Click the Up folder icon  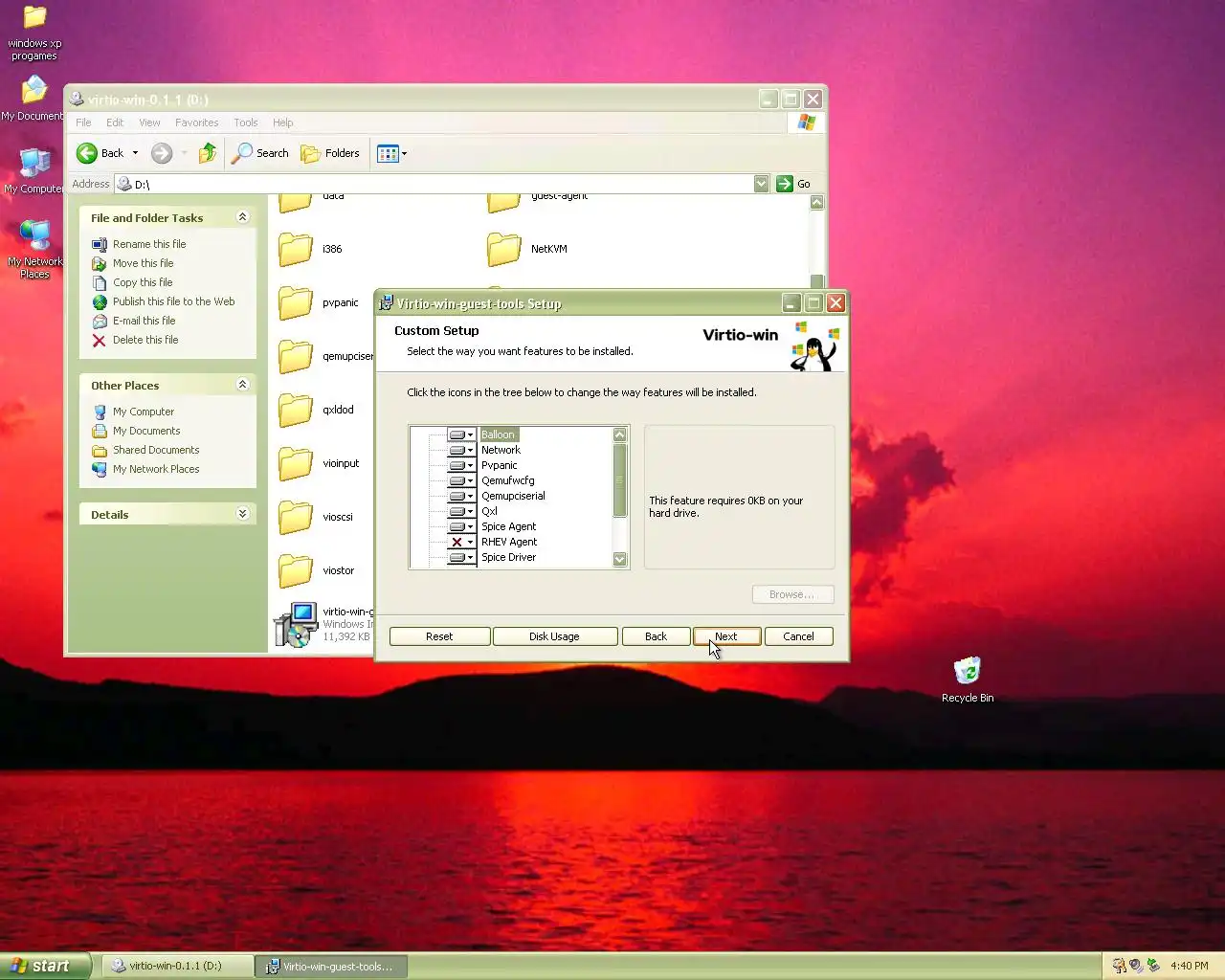pos(208,153)
